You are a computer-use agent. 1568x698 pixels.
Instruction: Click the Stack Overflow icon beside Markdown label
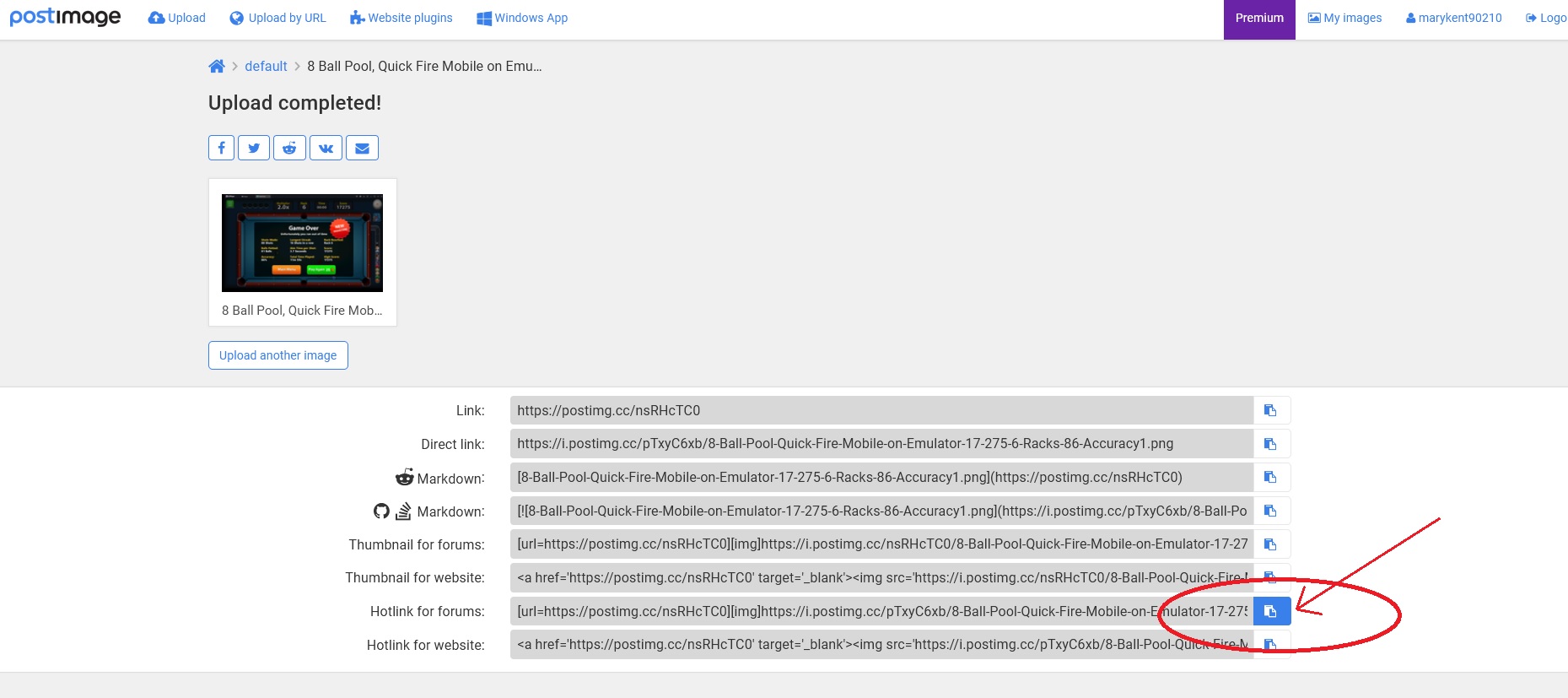403,511
